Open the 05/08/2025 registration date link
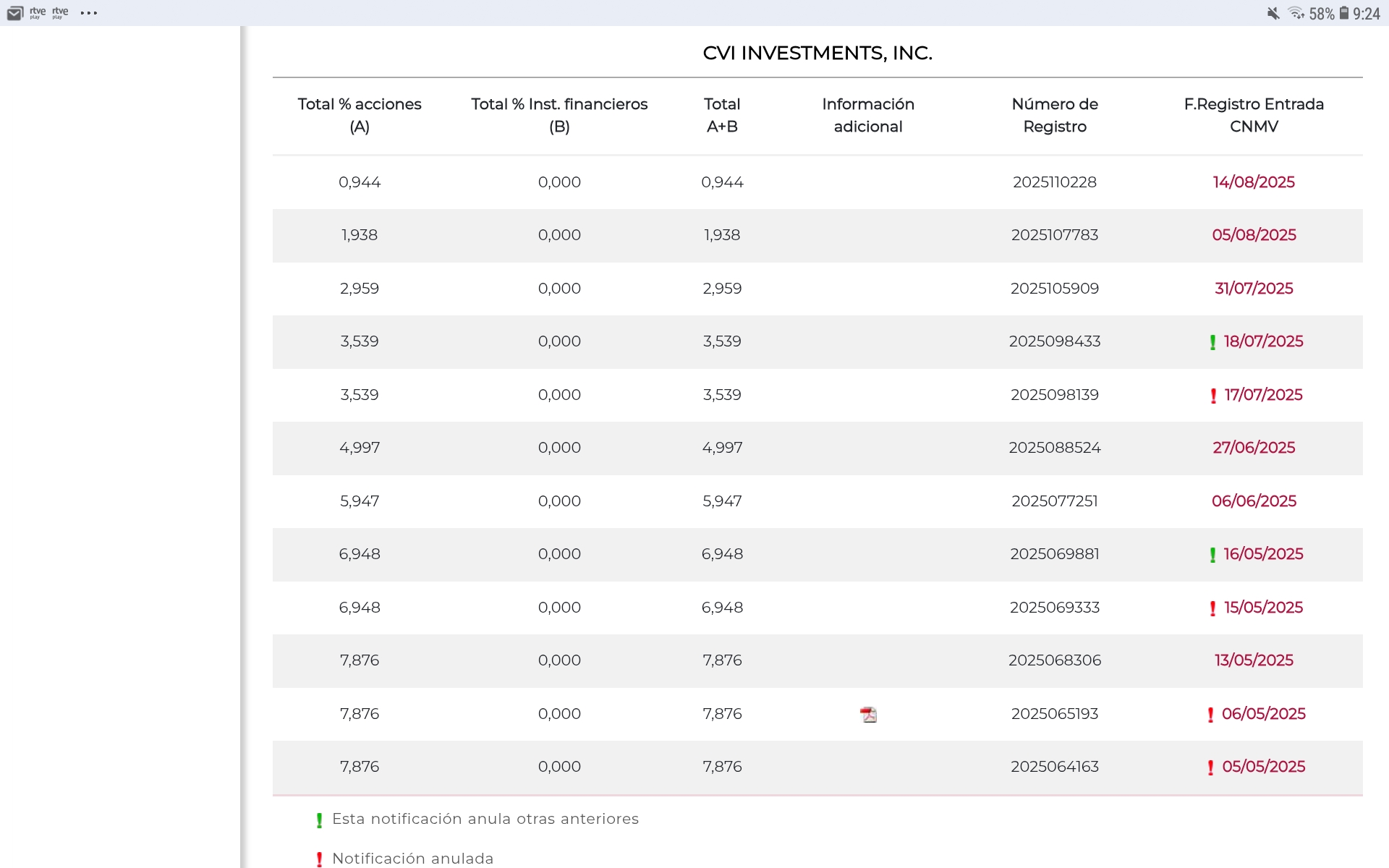This screenshot has height=868, width=1389. point(1254,235)
